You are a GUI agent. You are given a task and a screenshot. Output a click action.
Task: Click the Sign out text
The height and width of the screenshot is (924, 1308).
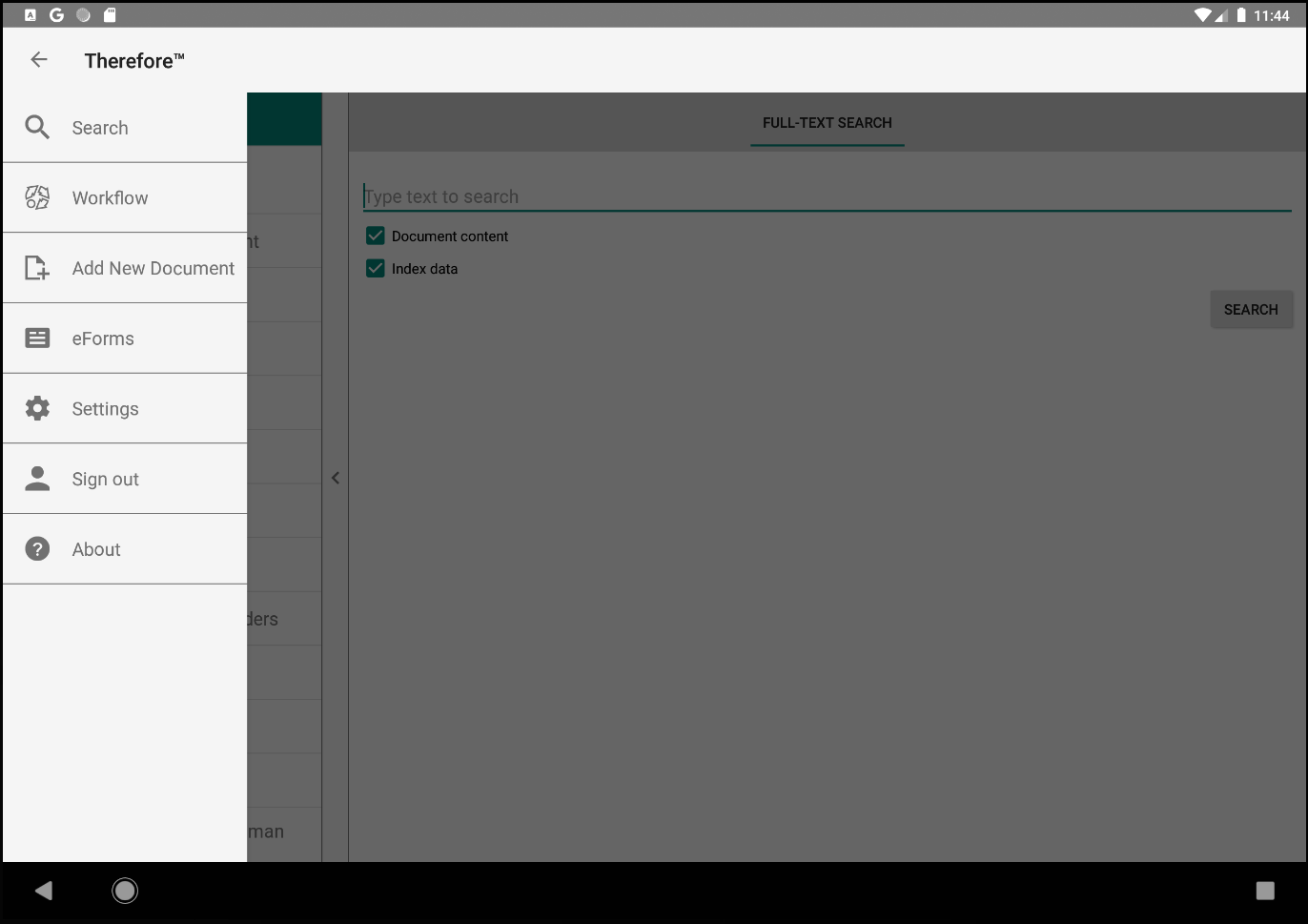(106, 480)
